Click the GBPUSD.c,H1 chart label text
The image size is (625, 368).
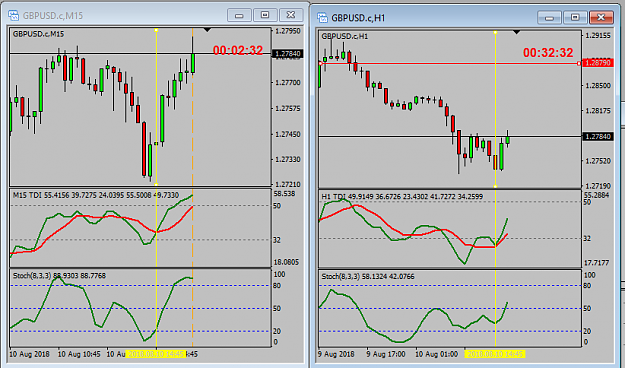click(x=345, y=36)
